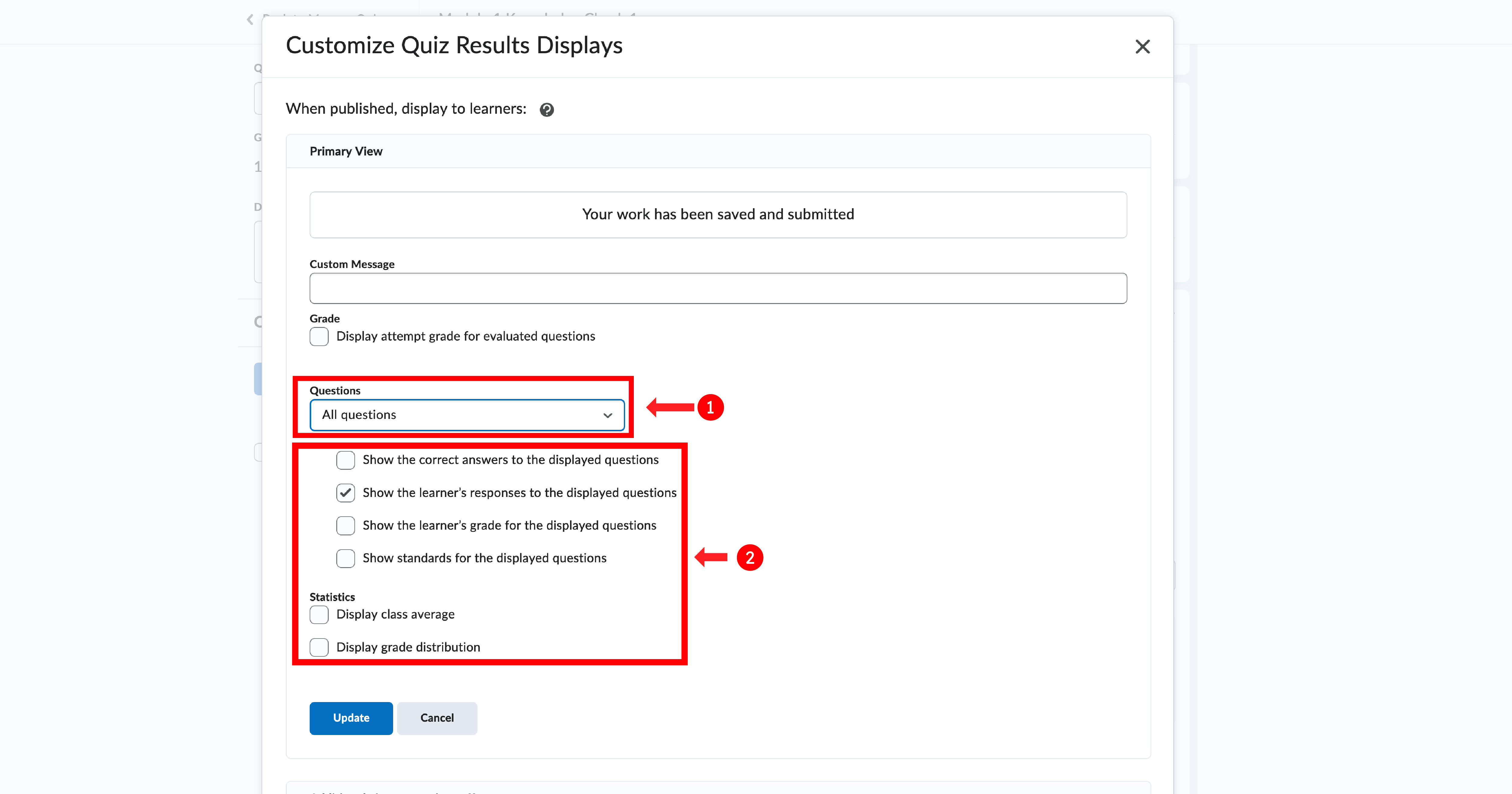Screen dimensions: 1512x794
Task: Uncheck Show the learner's responses option
Action: click(x=345, y=493)
